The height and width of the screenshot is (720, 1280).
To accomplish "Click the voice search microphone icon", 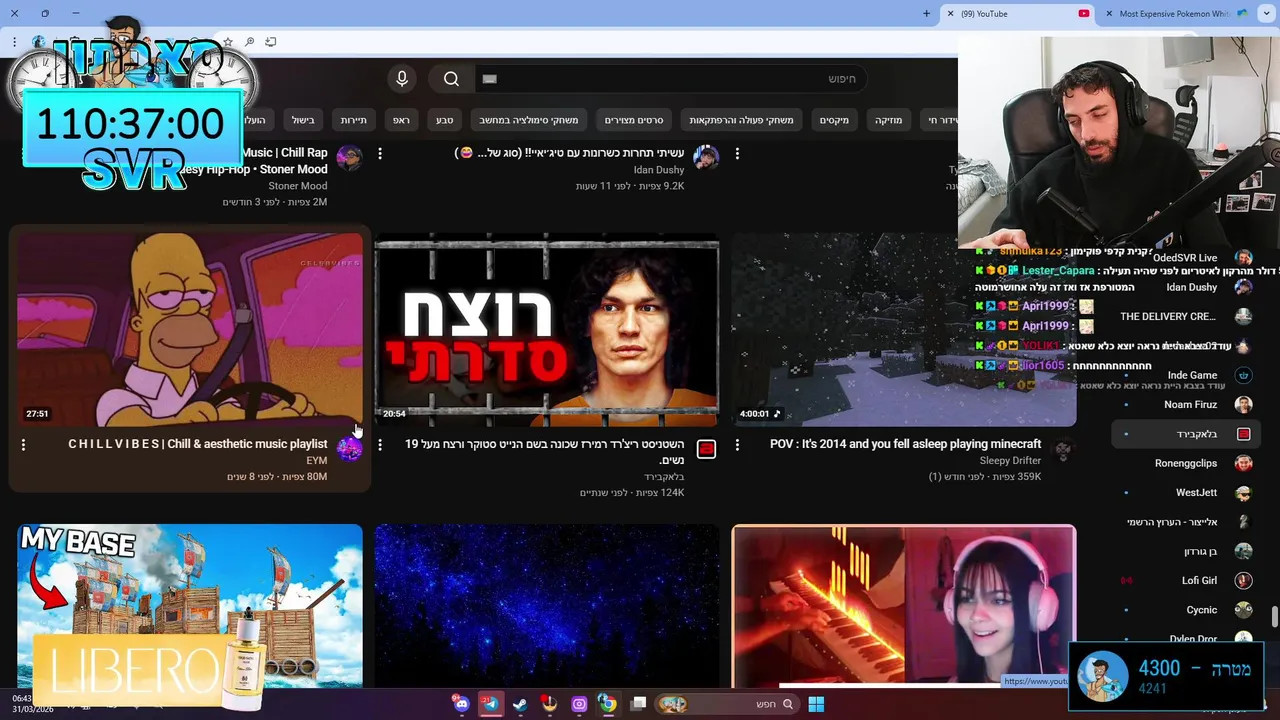I will (402, 79).
